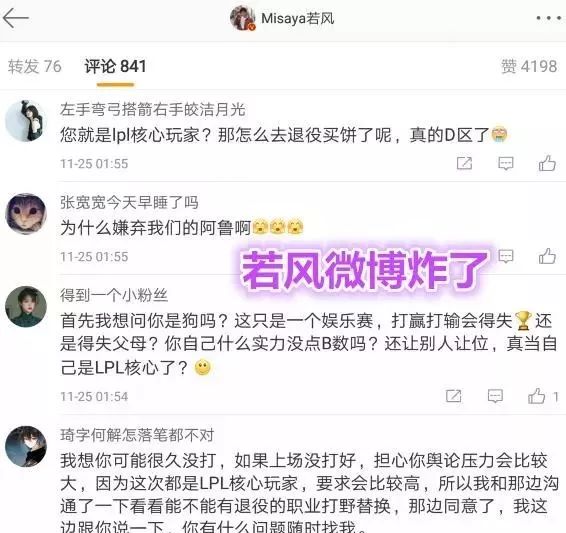This screenshot has height=533, width=566.
Task: Open username 左手弯弓搭箭右手皎洁月光
Action: (x=153, y=109)
